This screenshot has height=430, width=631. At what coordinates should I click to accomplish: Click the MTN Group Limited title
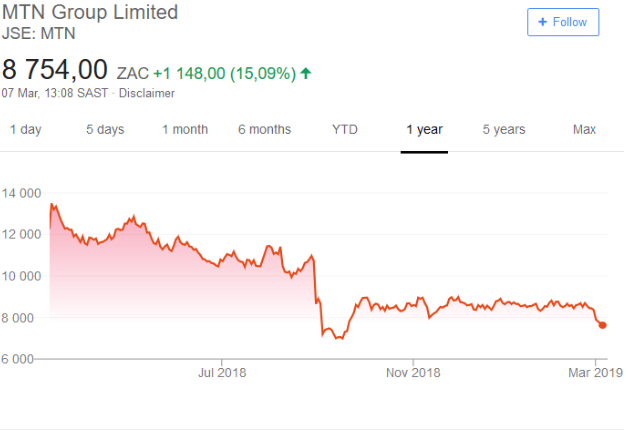point(90,12)
